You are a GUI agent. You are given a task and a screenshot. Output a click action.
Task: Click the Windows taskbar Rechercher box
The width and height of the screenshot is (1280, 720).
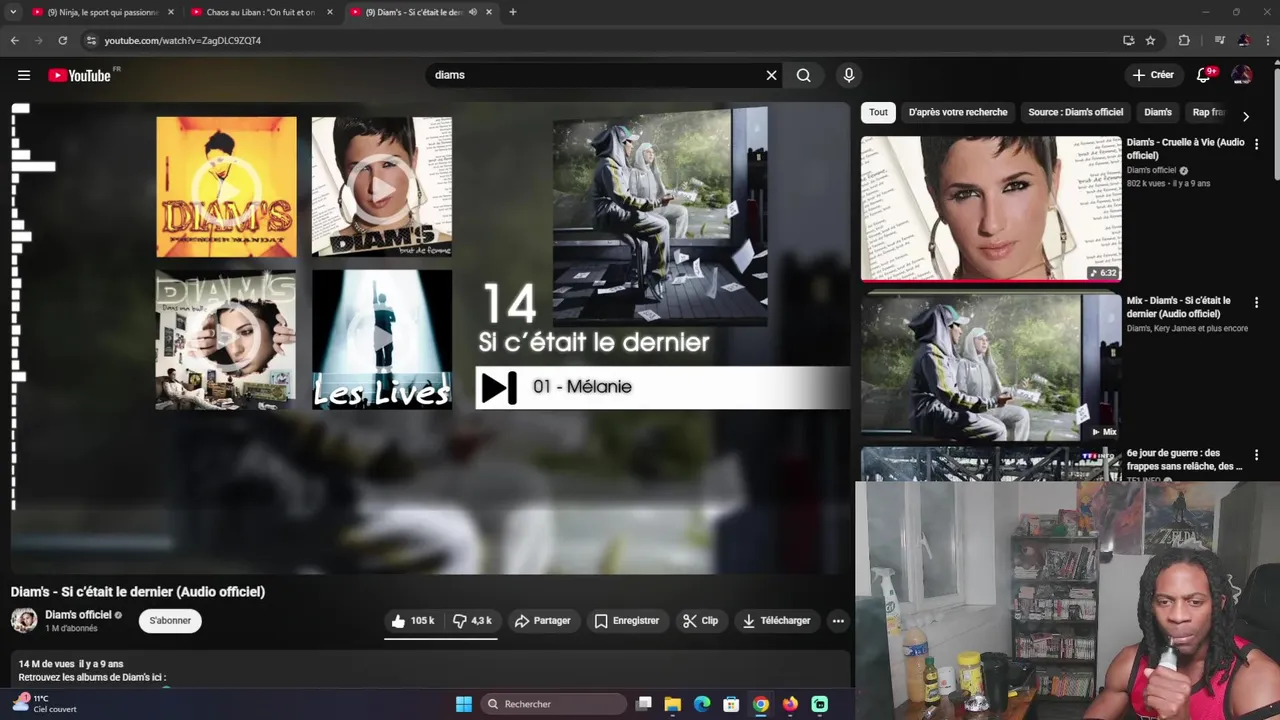point(556,704)
